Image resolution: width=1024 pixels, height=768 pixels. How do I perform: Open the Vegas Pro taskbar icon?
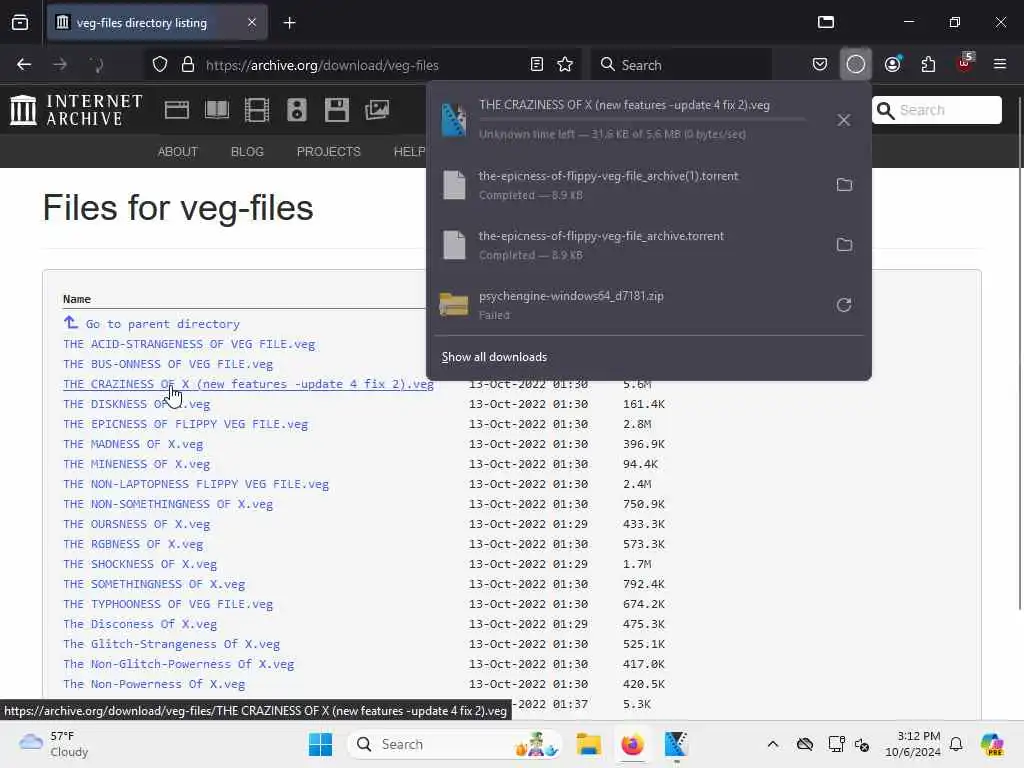[x=676, y=744]
